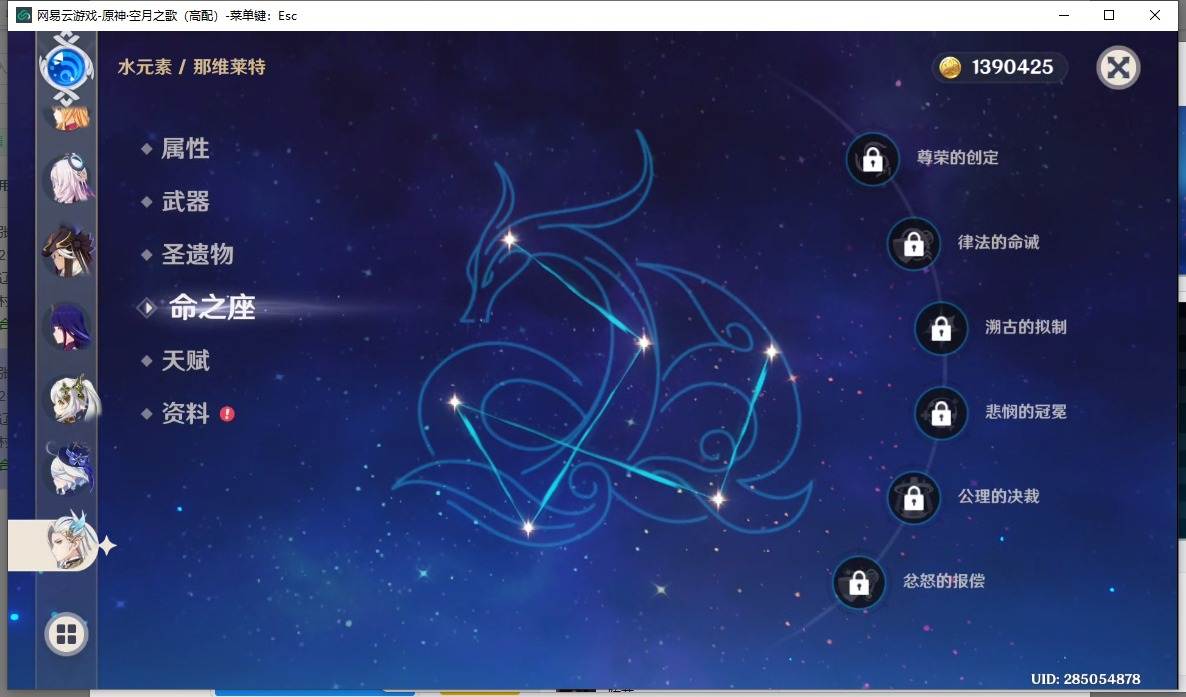Open the 天赋 talents menu
The height and width of the screenshot is (697, 1186).
click(x=185, y=360)
